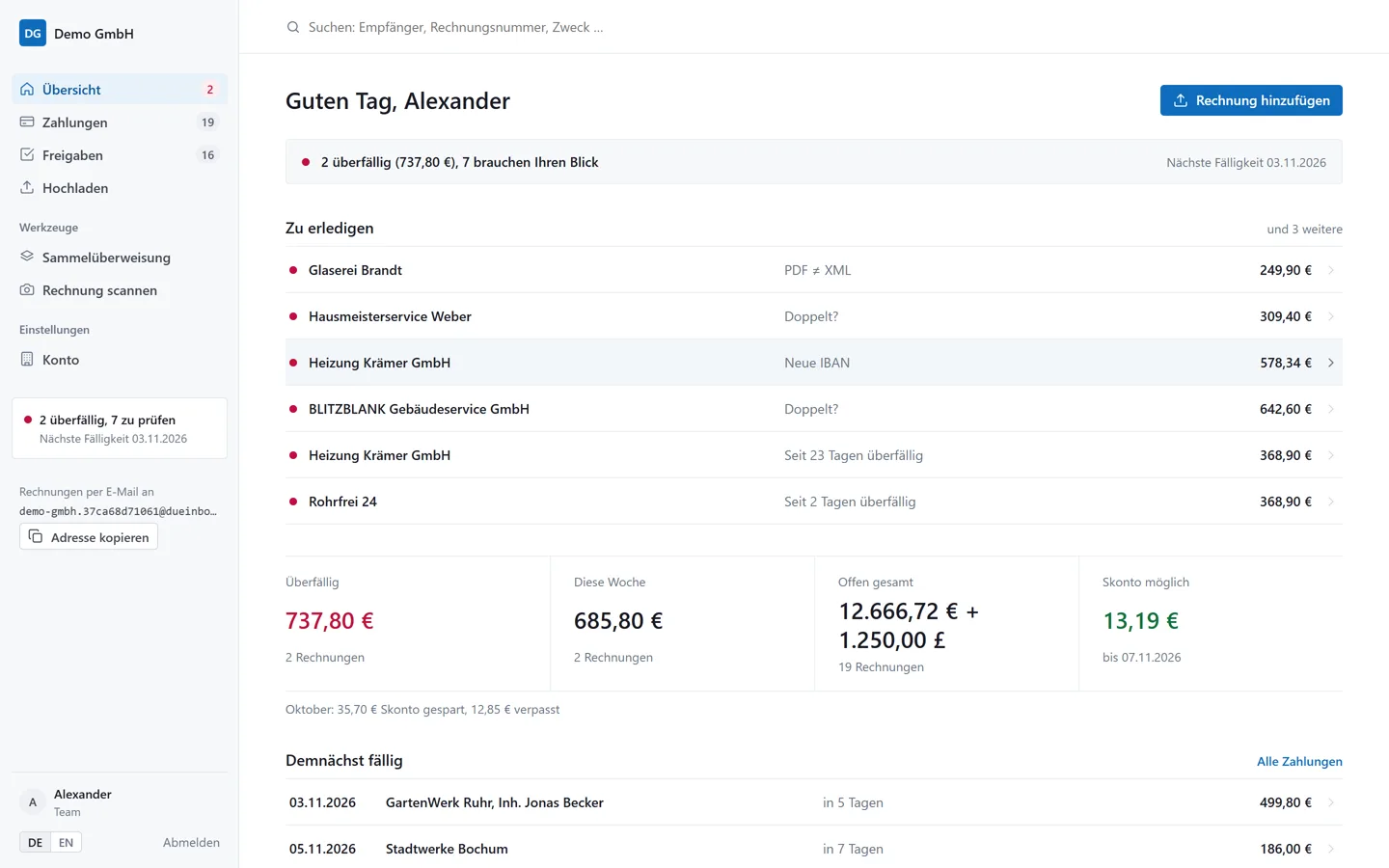Viewport: 1389px width, 868px height.
Task: Click Adresse kopieren button
Action: pos(89,537)
